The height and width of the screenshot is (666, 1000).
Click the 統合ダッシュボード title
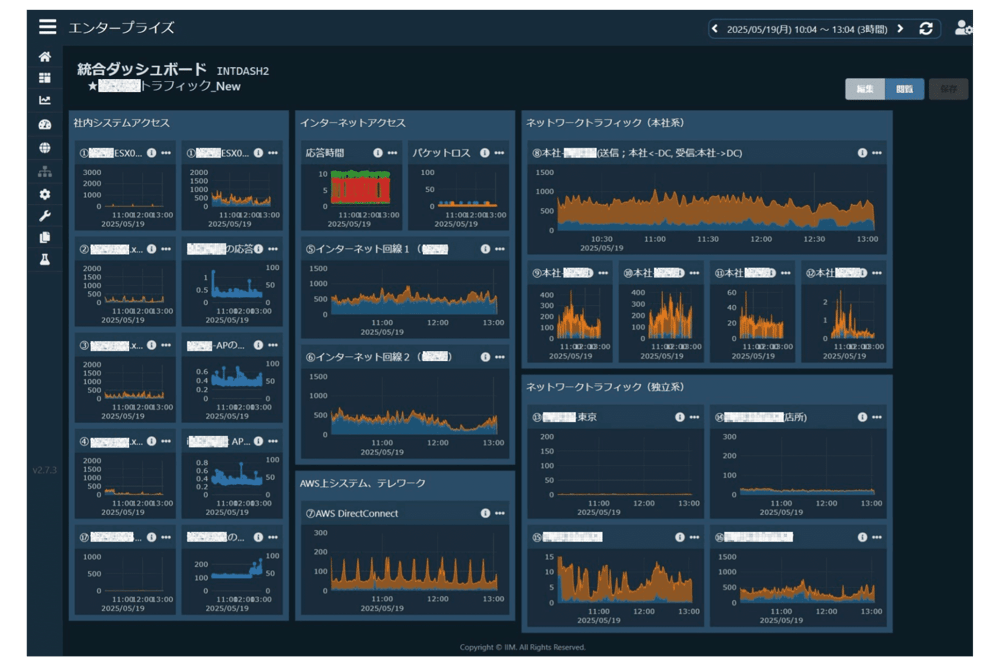click(142, 69)
